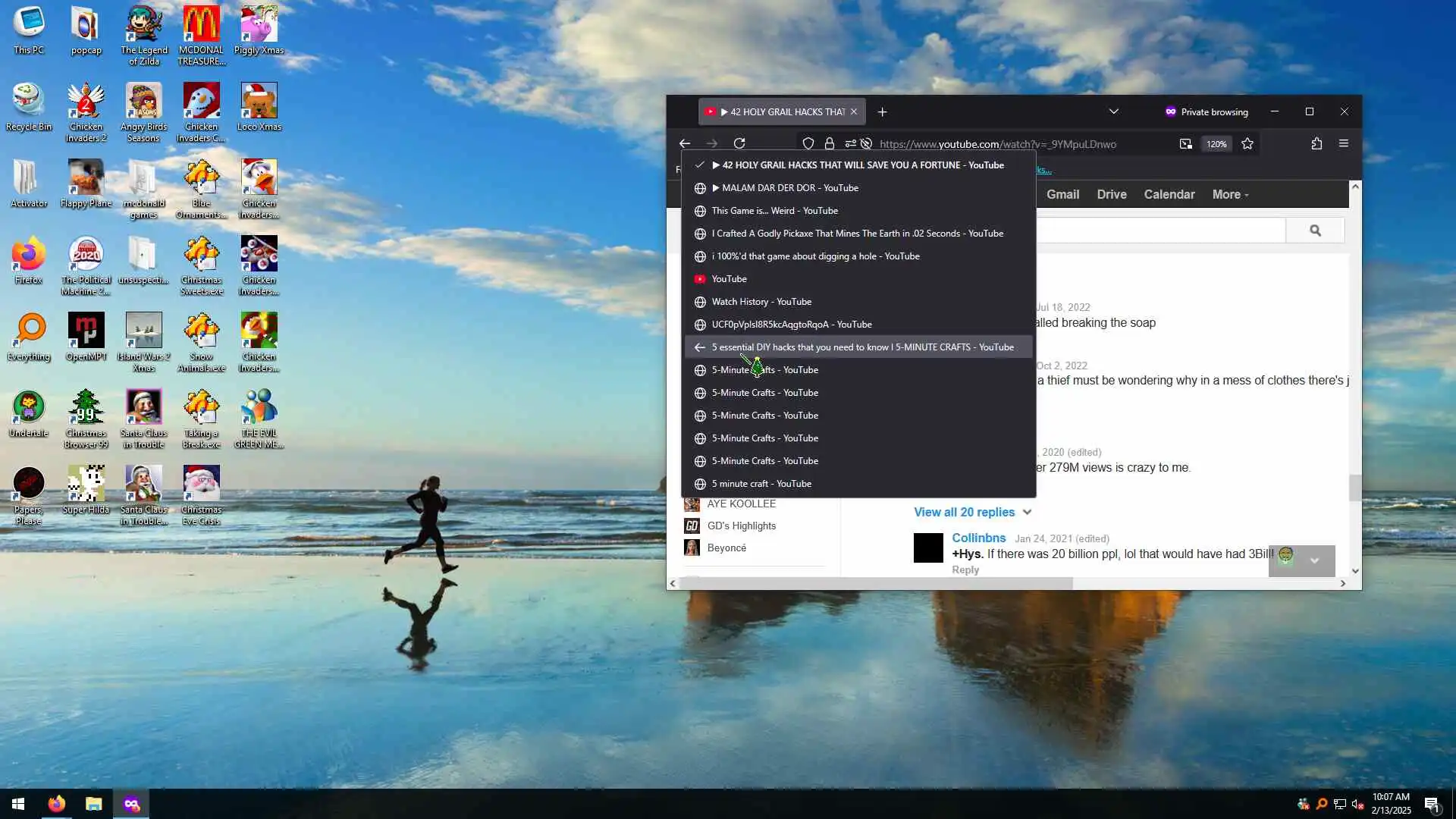The image size is (1456, 819).
Task: Open the tracking protection shield icon
Action: 808,144
